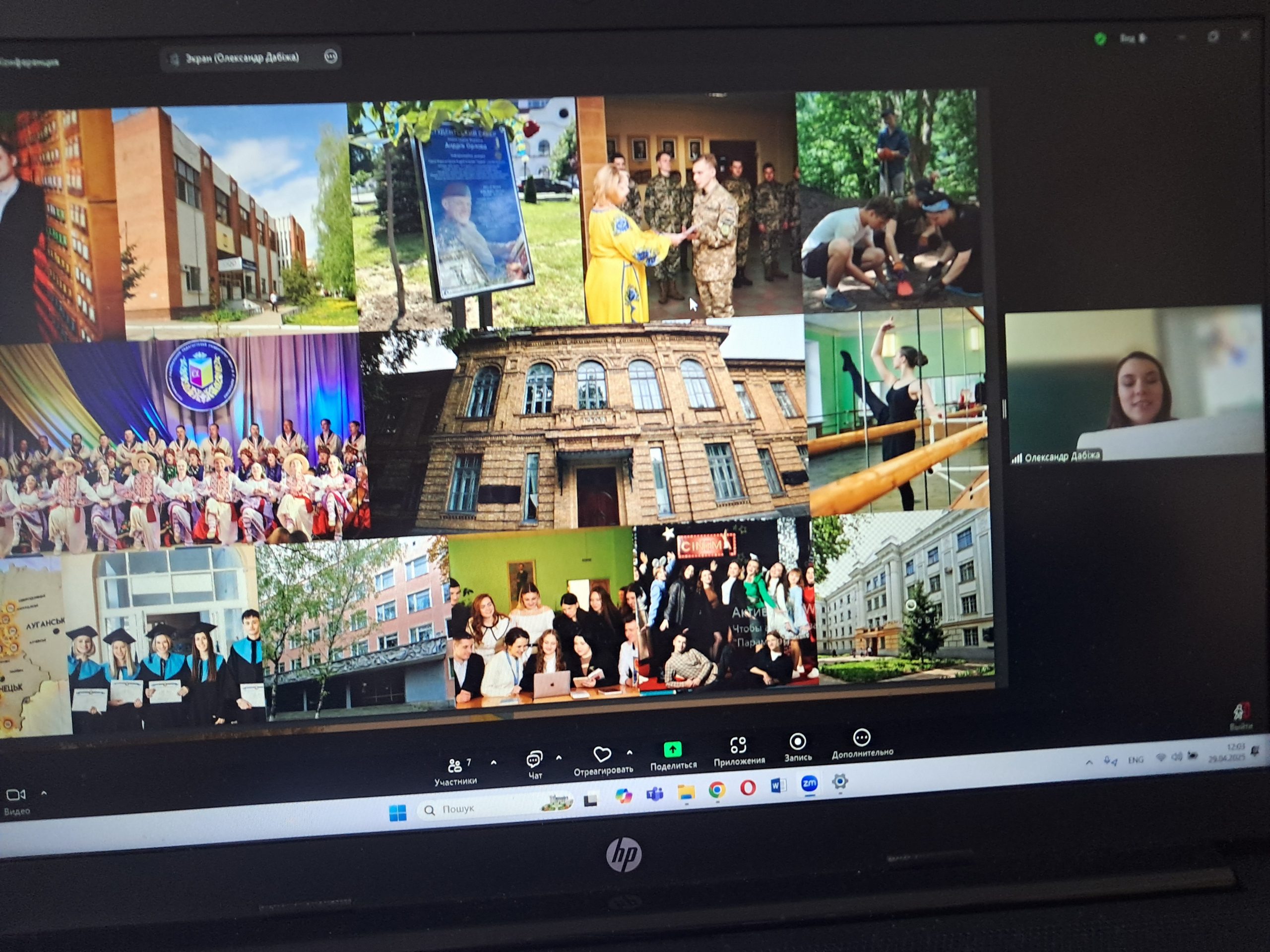Open the Windows Start menu

(x=397, y=812)
